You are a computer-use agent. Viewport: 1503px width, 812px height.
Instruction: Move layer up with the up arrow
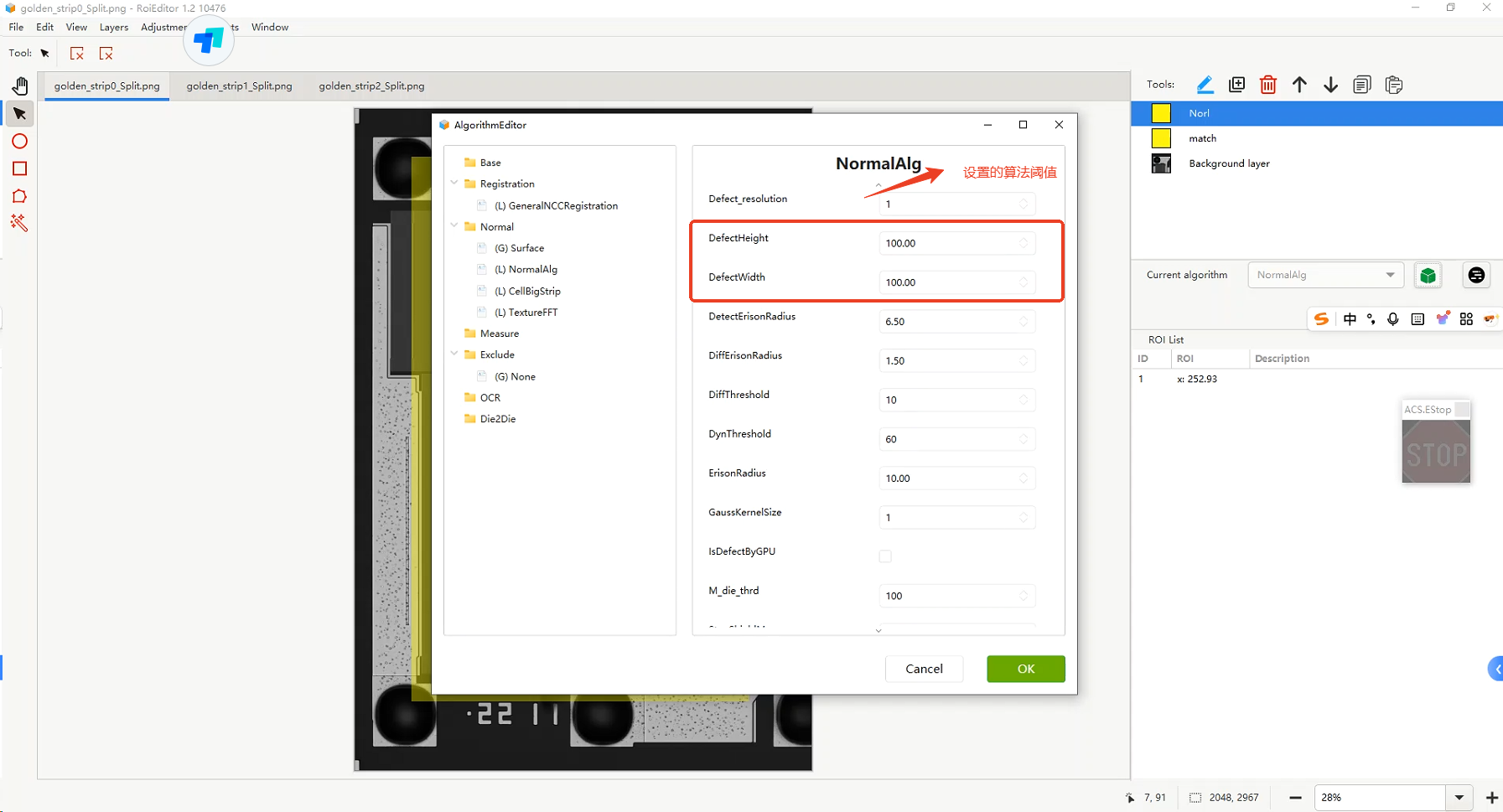point(1299,85)
